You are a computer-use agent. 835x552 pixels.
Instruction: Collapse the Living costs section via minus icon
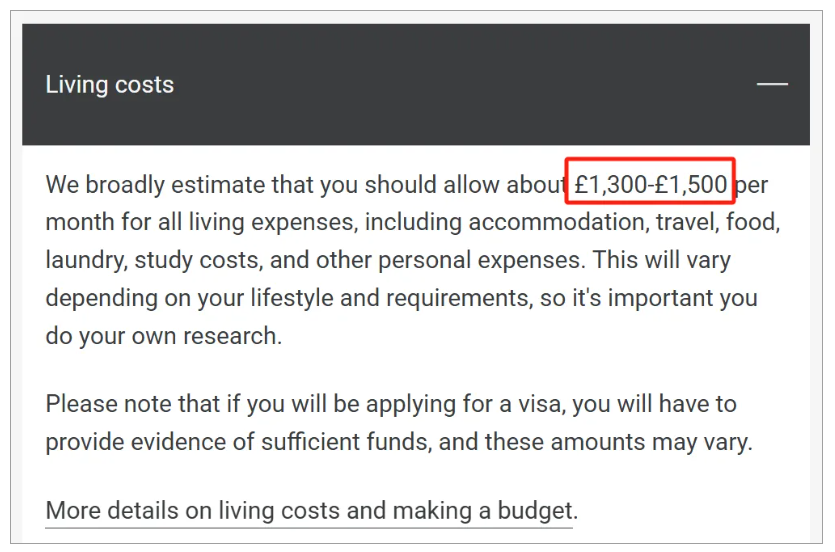point(771,84)
